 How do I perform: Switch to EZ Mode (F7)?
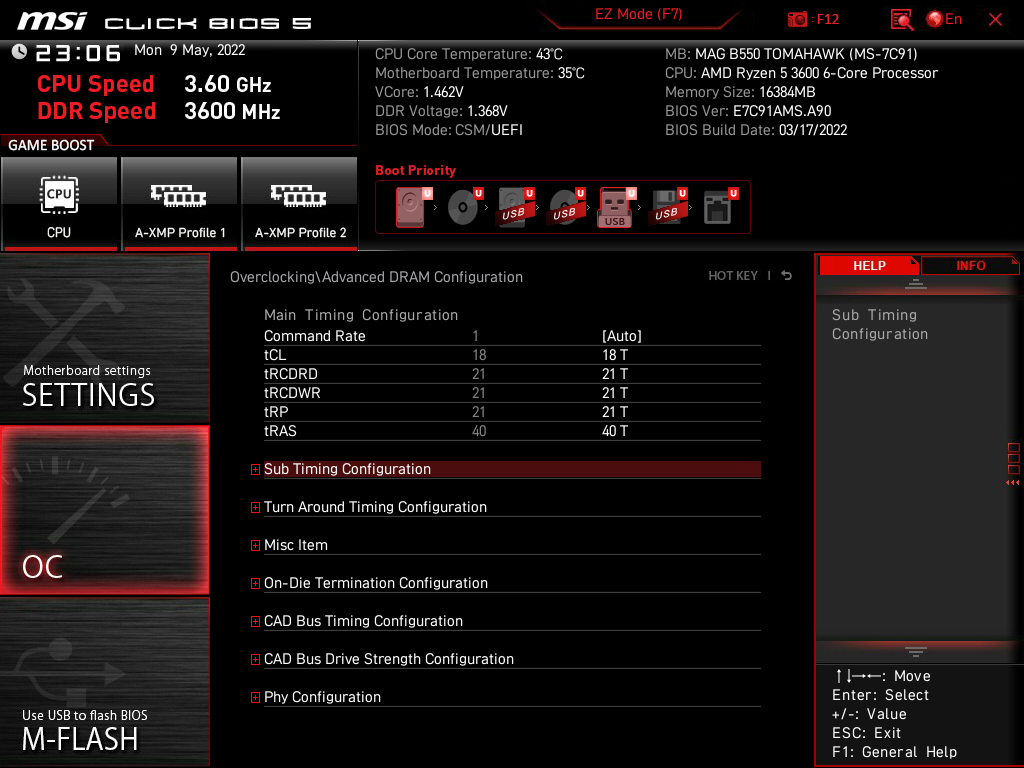pyautogui.click(x=638, y=14)
